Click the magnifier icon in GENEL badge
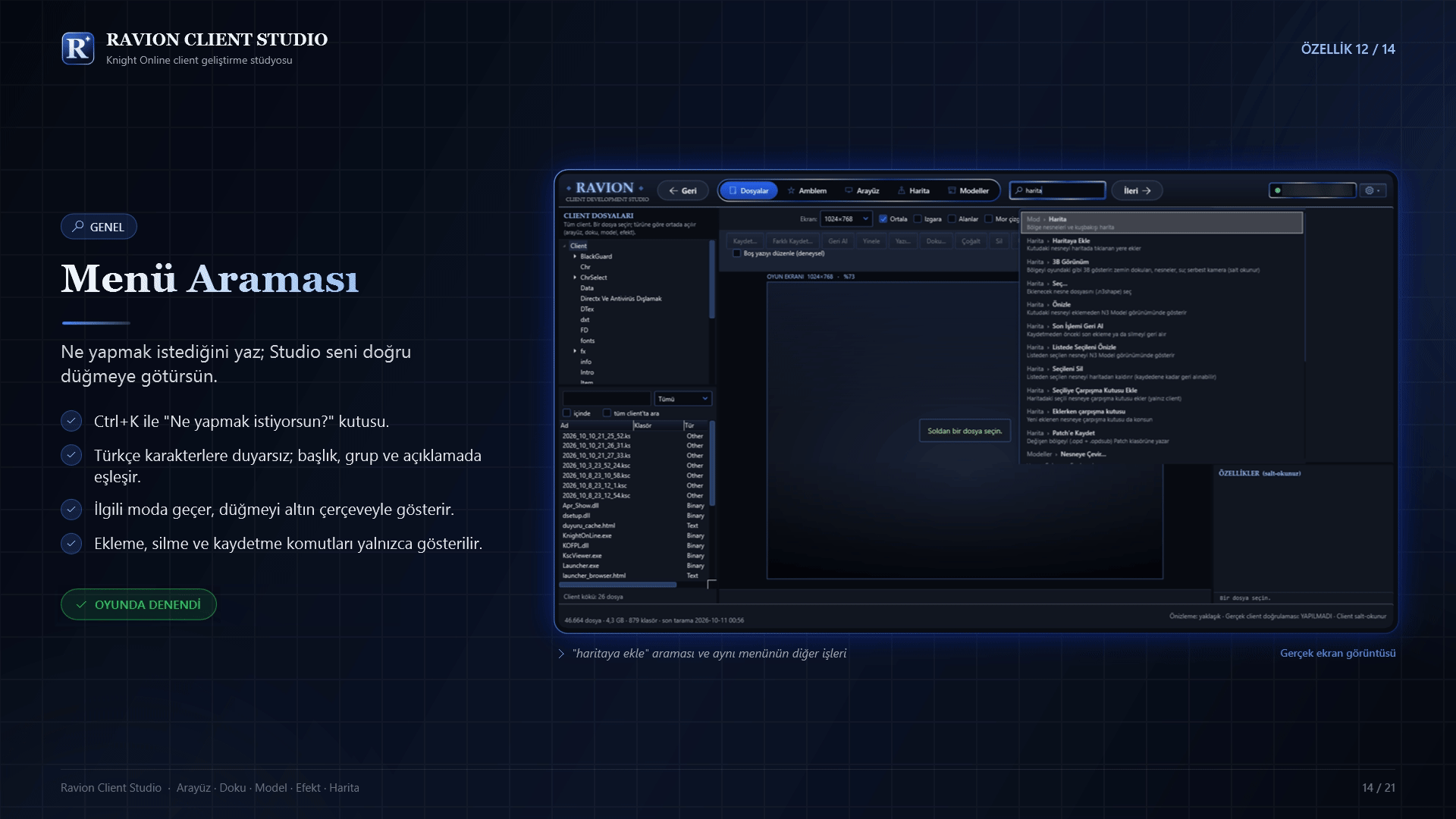This screenshot has height=819, width=1456. coord(77,226)
